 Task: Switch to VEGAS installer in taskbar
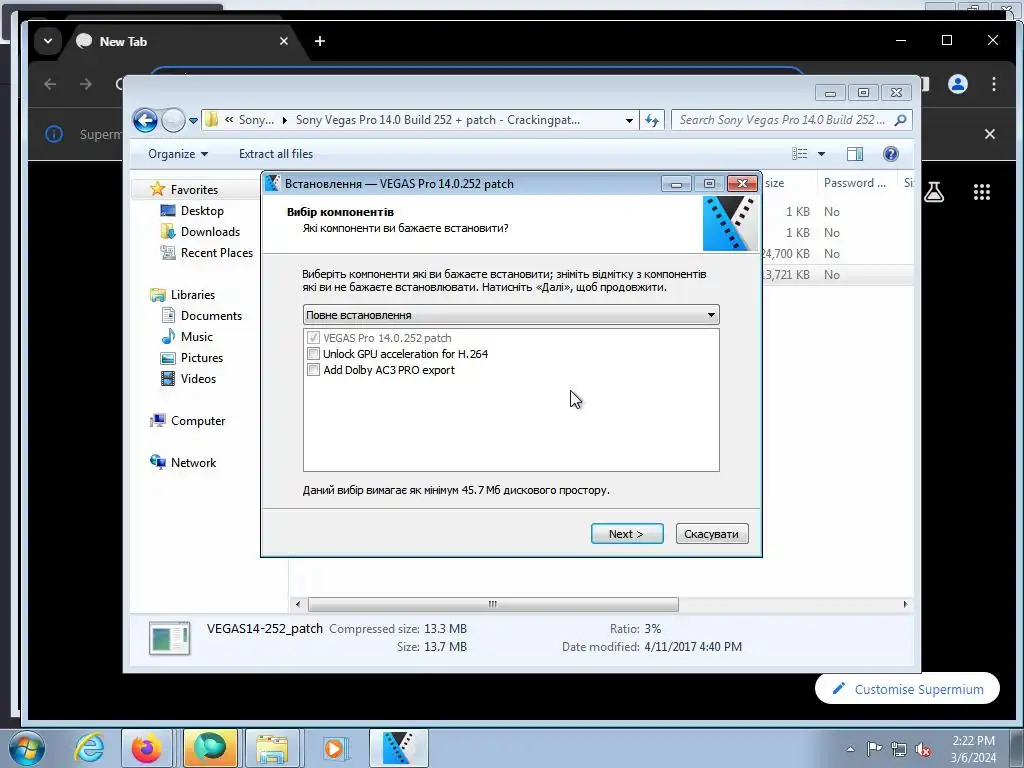pos(399,748)
